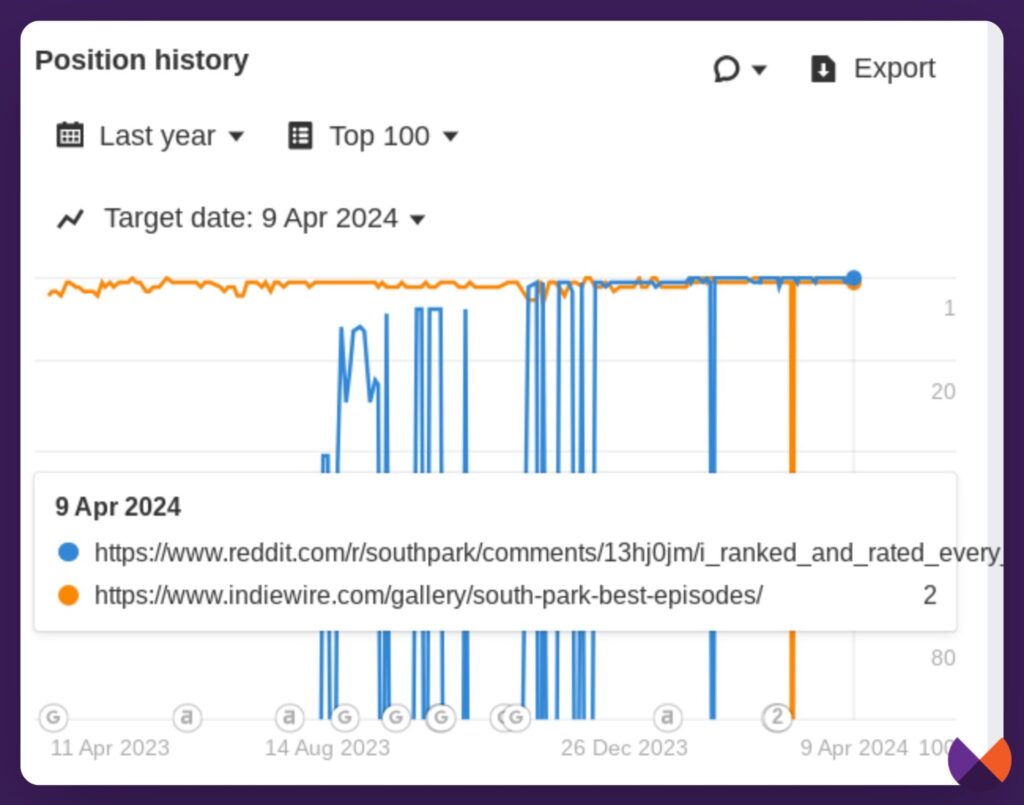Click the Export download icon
The width and height of the screenshot is (1024, 805).
[x=823, y=69]
